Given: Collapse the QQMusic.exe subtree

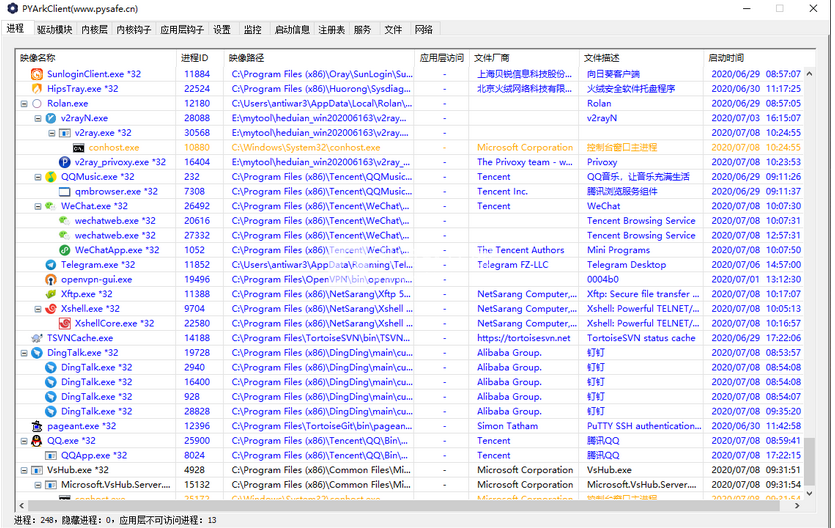Looking at the screenshot, I should pos(38,177).
